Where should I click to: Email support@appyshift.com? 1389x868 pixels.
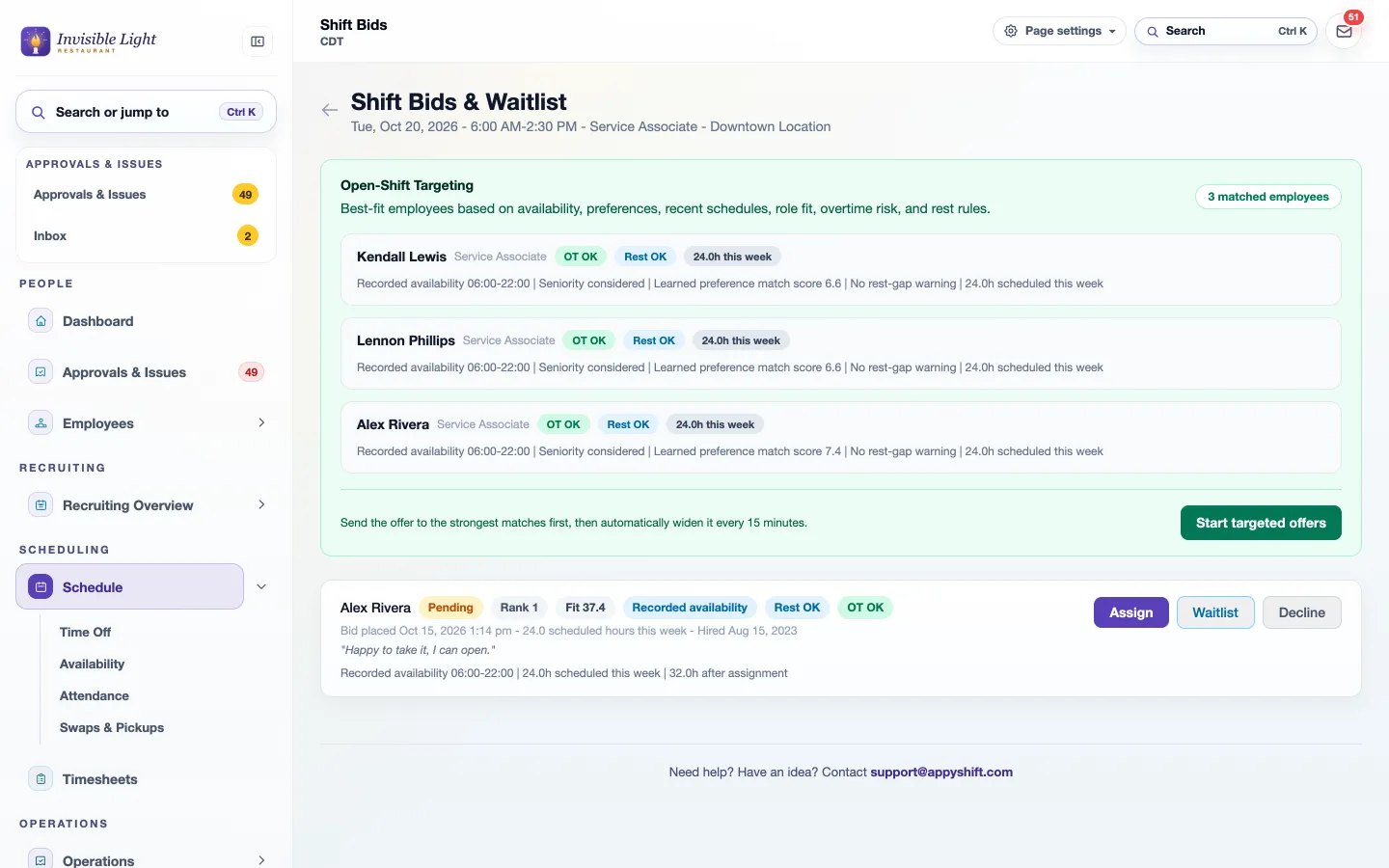click(941, 773)
